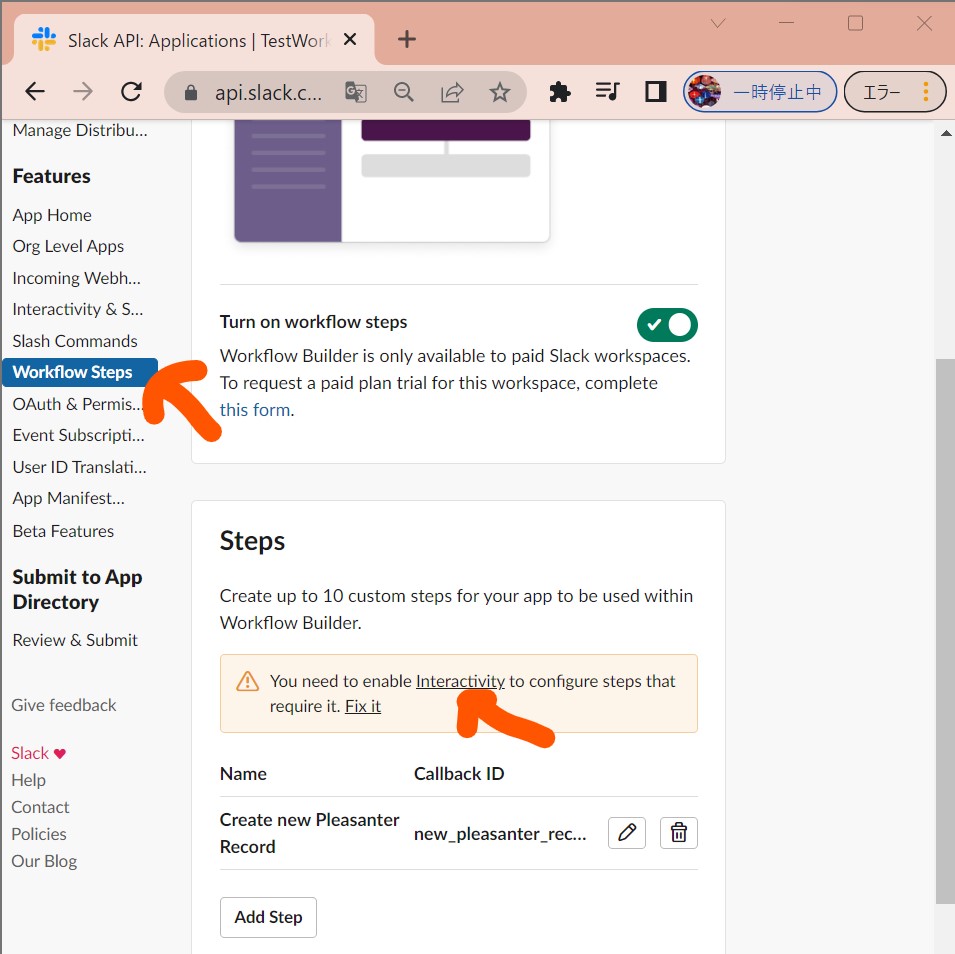955x954 pixels.
Task: Click the Add Step button
Action: tap(268, 917)
